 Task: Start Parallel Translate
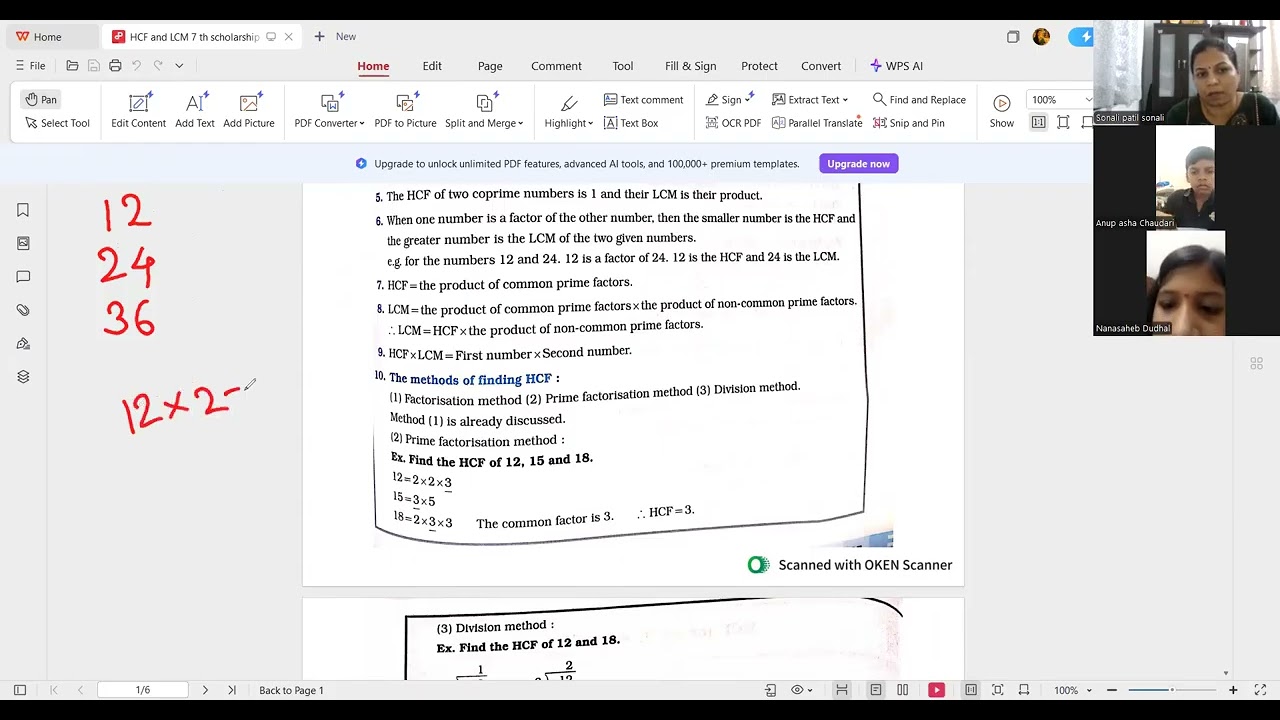(816, 123)
